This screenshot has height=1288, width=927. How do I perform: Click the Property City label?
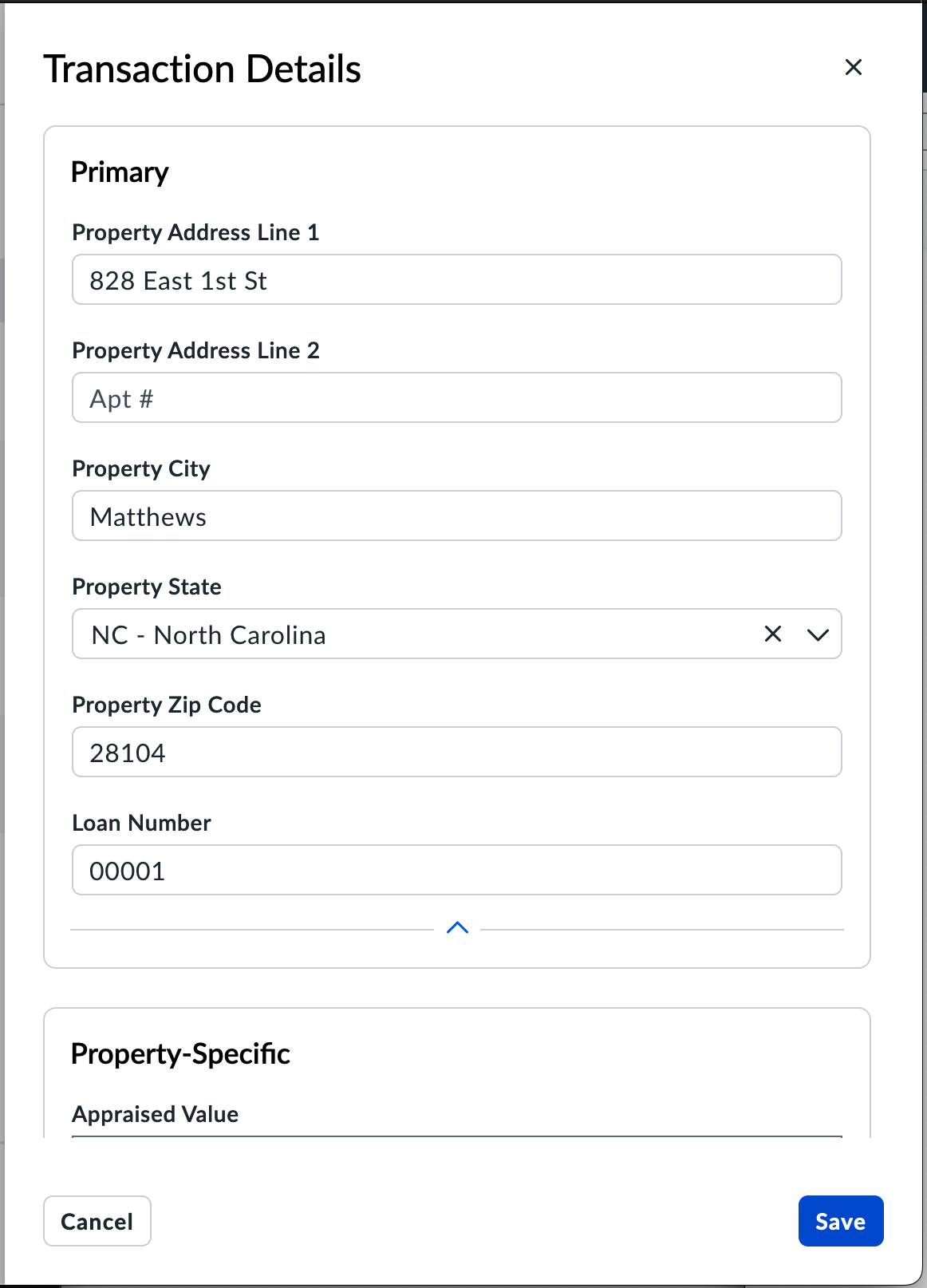tap(141, 468)
